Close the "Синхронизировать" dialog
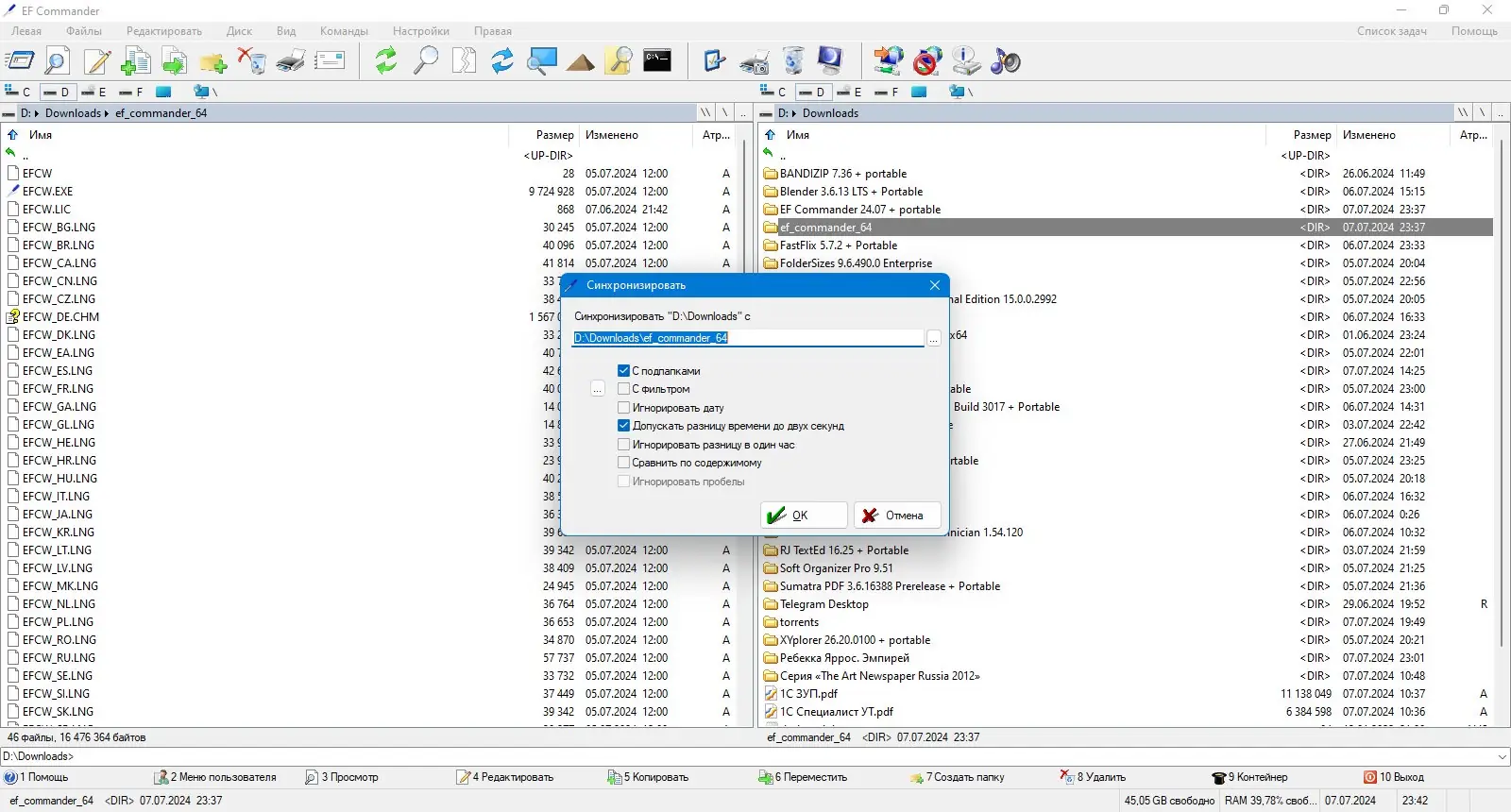 pyautogui.click(x=934, y=285)
